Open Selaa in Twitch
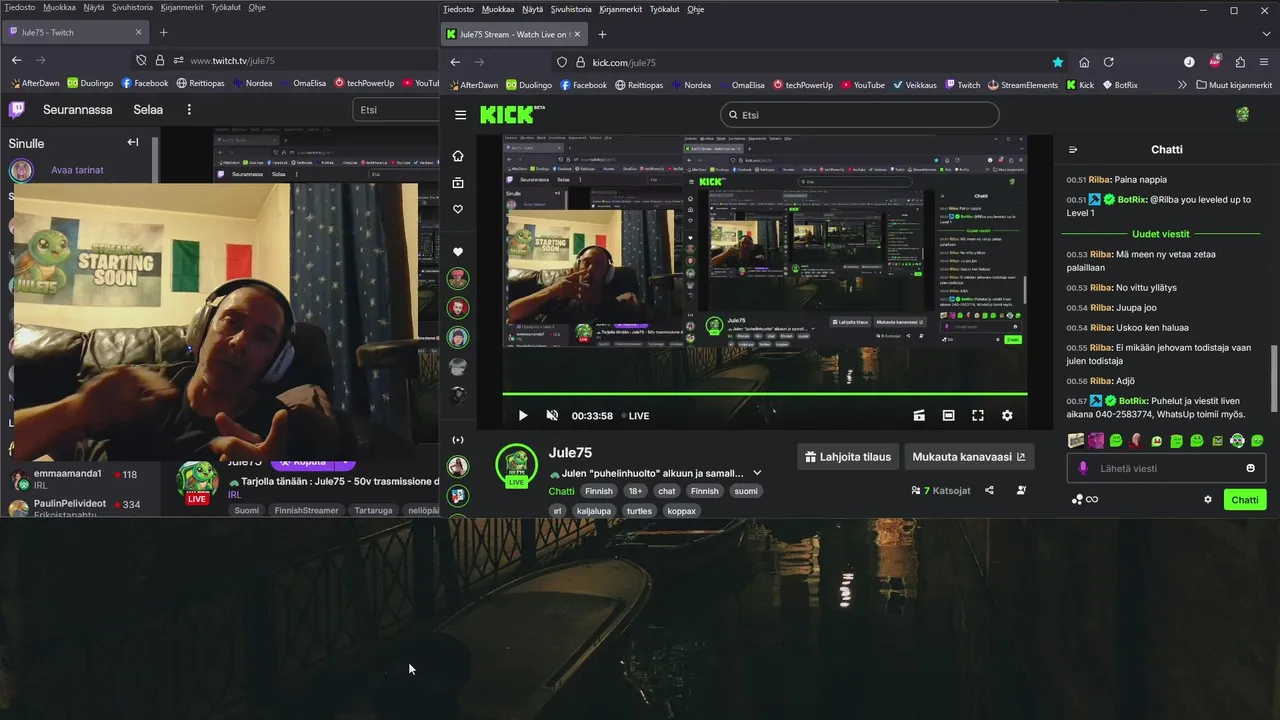The image size is (1280, 720). pos(148,109)
